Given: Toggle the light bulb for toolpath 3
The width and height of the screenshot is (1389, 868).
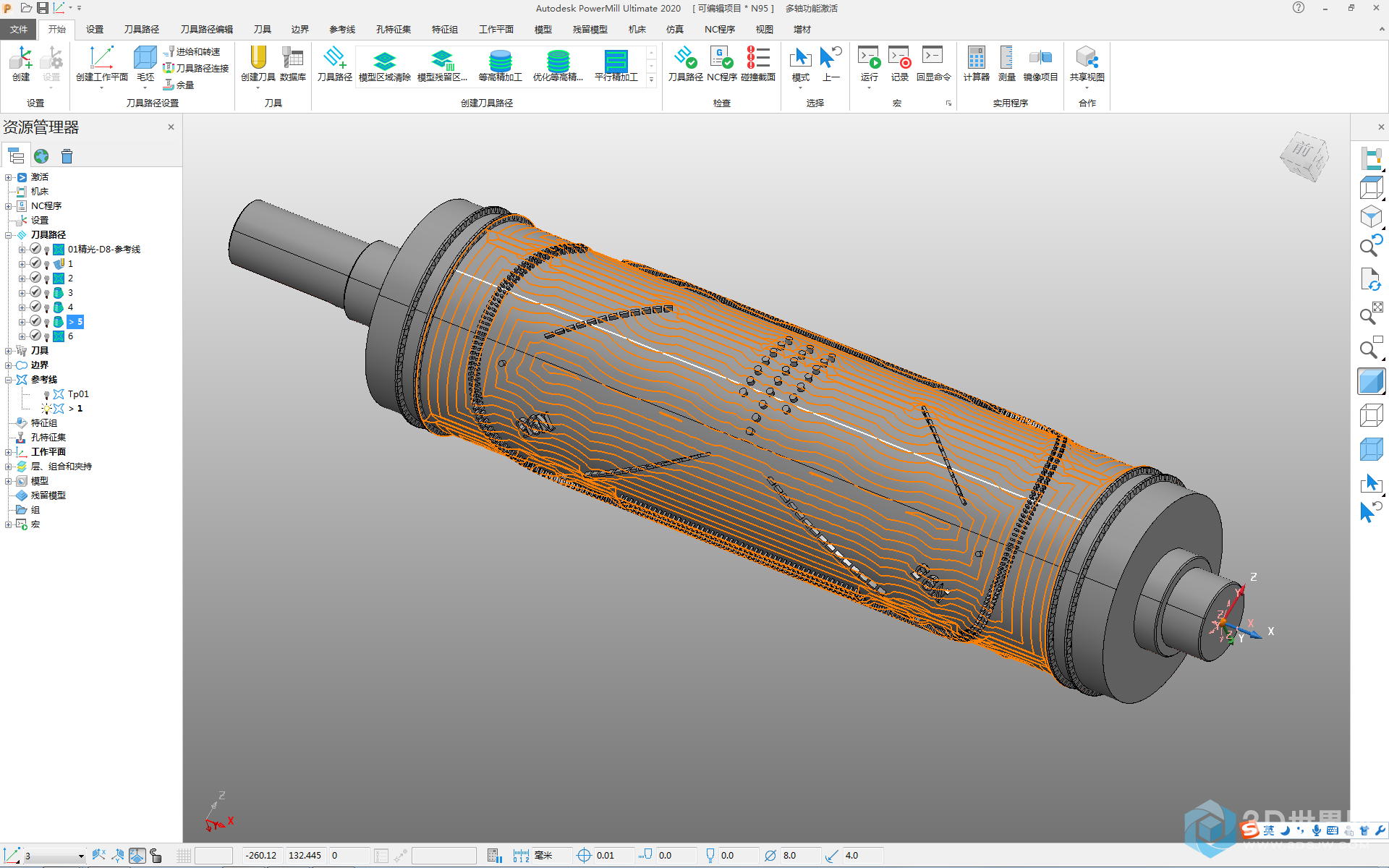Looking at the screenshot, I should [47, 293].
